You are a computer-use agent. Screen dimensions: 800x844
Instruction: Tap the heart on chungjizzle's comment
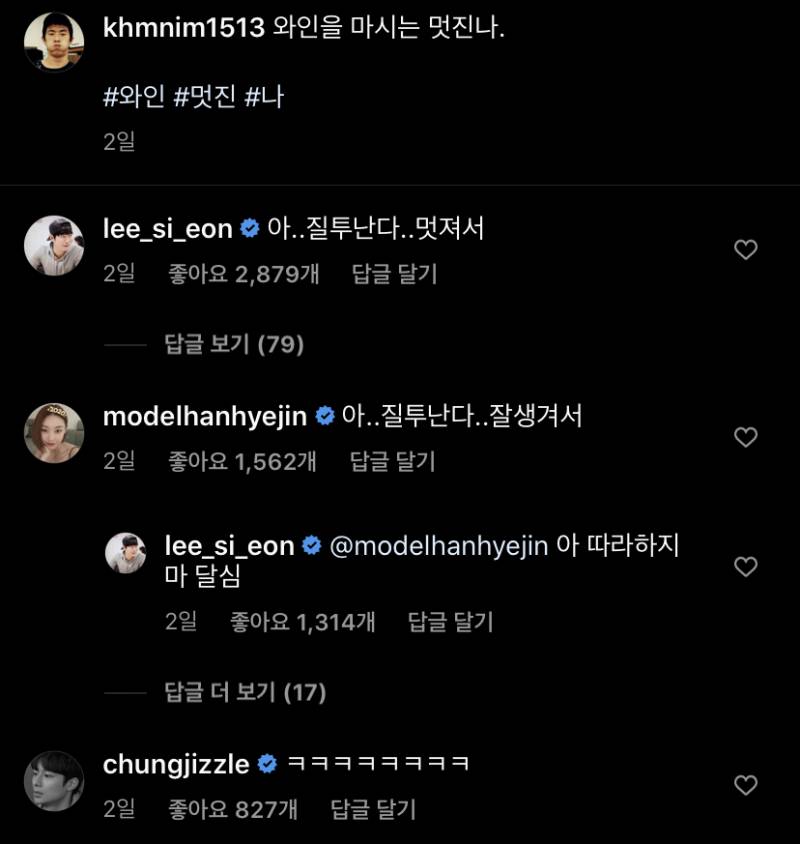click(x=746, y=786)
